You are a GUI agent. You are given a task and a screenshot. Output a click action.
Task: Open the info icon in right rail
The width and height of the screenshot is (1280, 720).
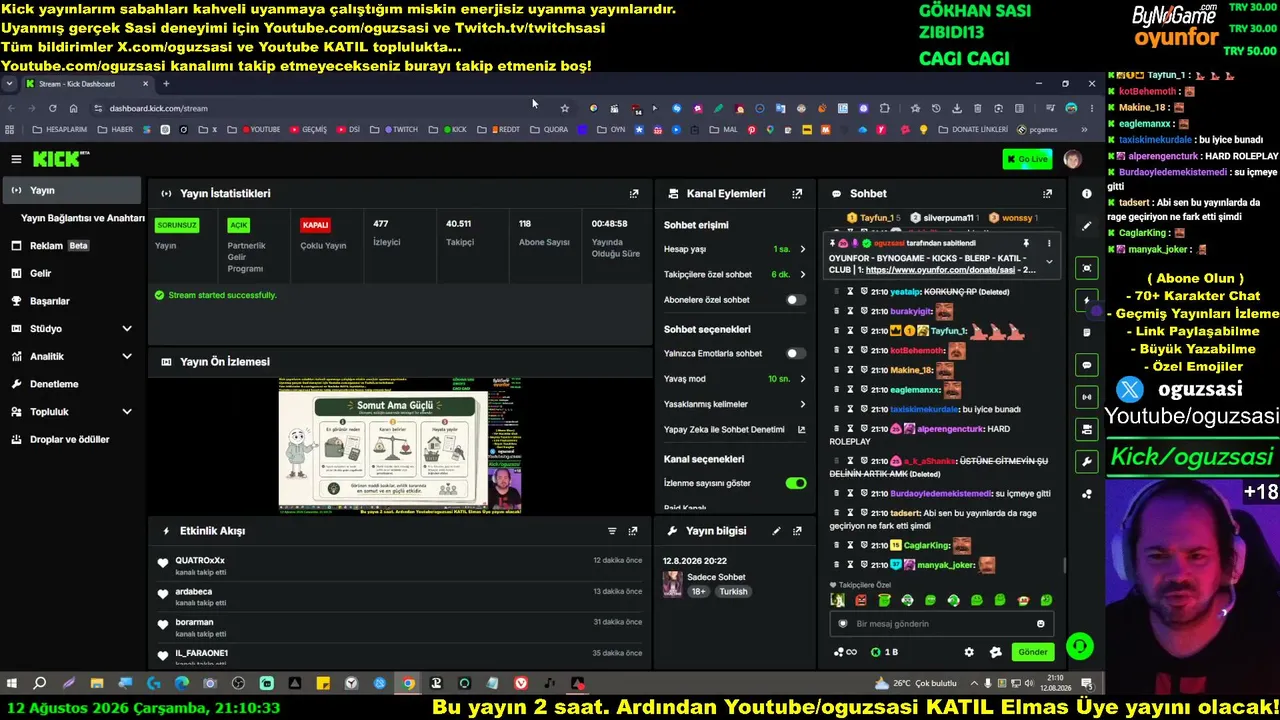point(1087,194)
